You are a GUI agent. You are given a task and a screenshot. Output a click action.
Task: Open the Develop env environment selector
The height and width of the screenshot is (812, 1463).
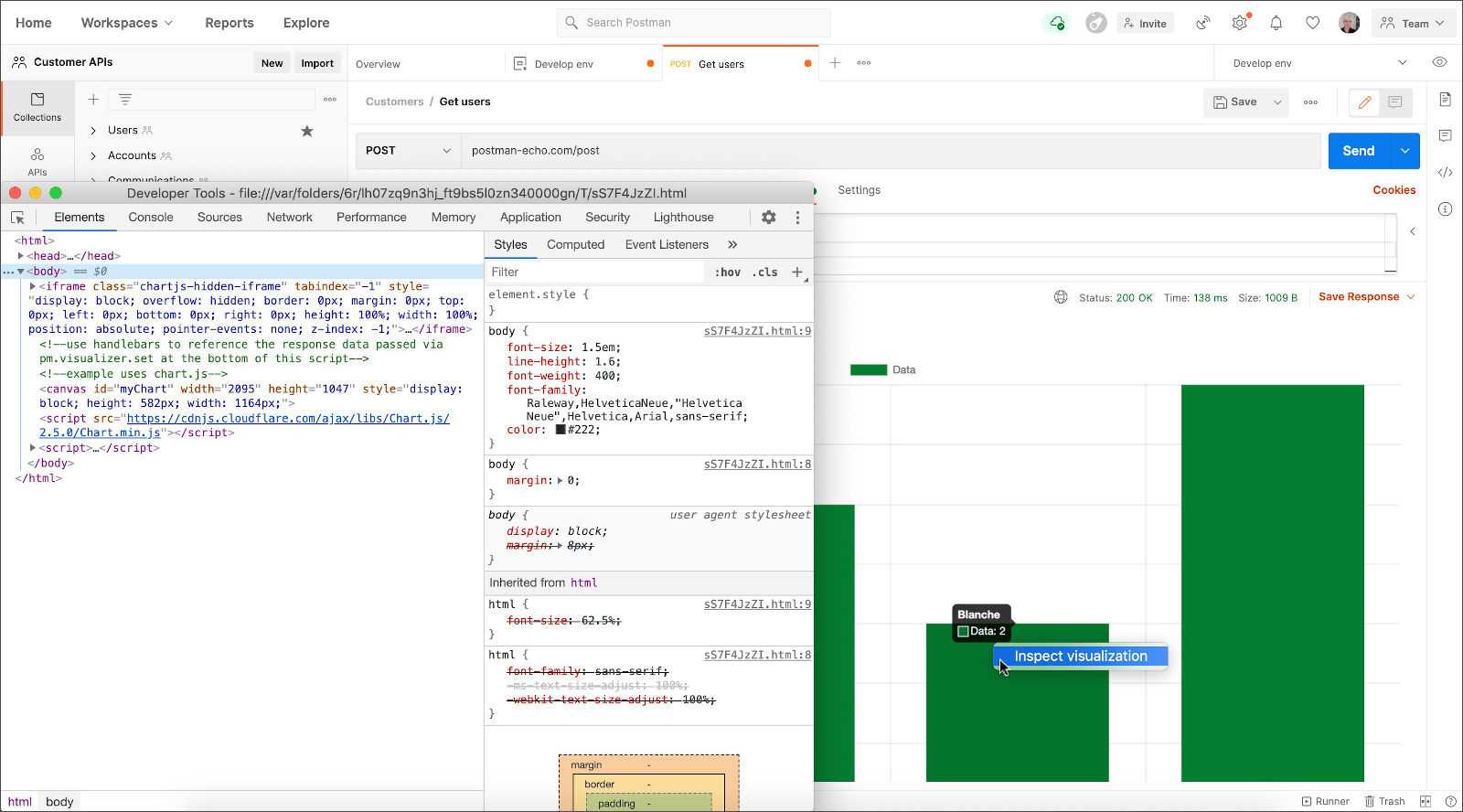coord(1319,63)
